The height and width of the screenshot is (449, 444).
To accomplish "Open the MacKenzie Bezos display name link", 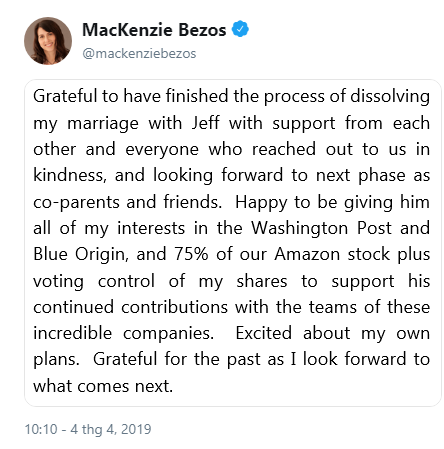I will 154,30.
